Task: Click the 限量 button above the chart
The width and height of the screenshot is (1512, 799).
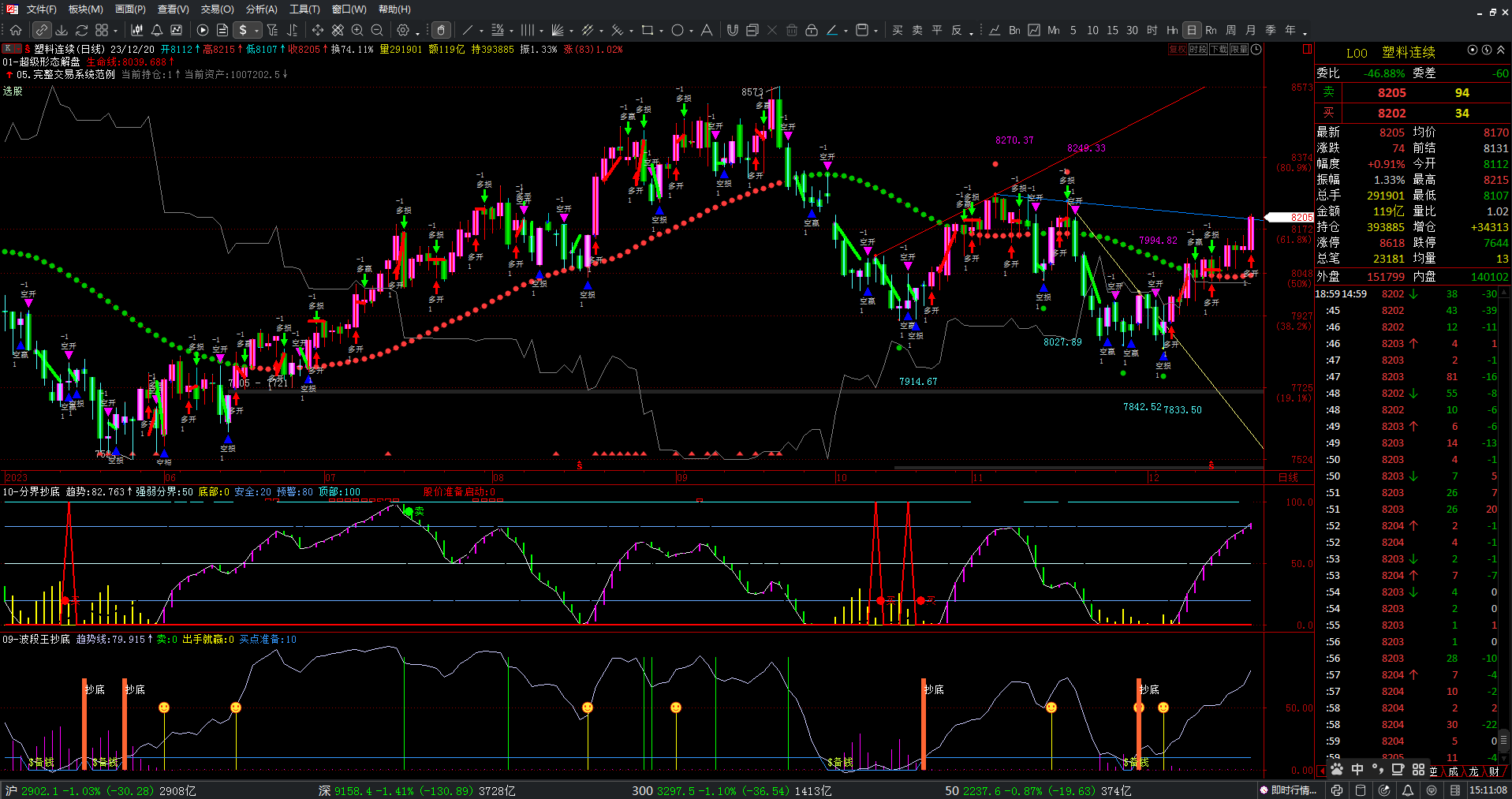Action: pyautogui.click(x=1239, y=49)
